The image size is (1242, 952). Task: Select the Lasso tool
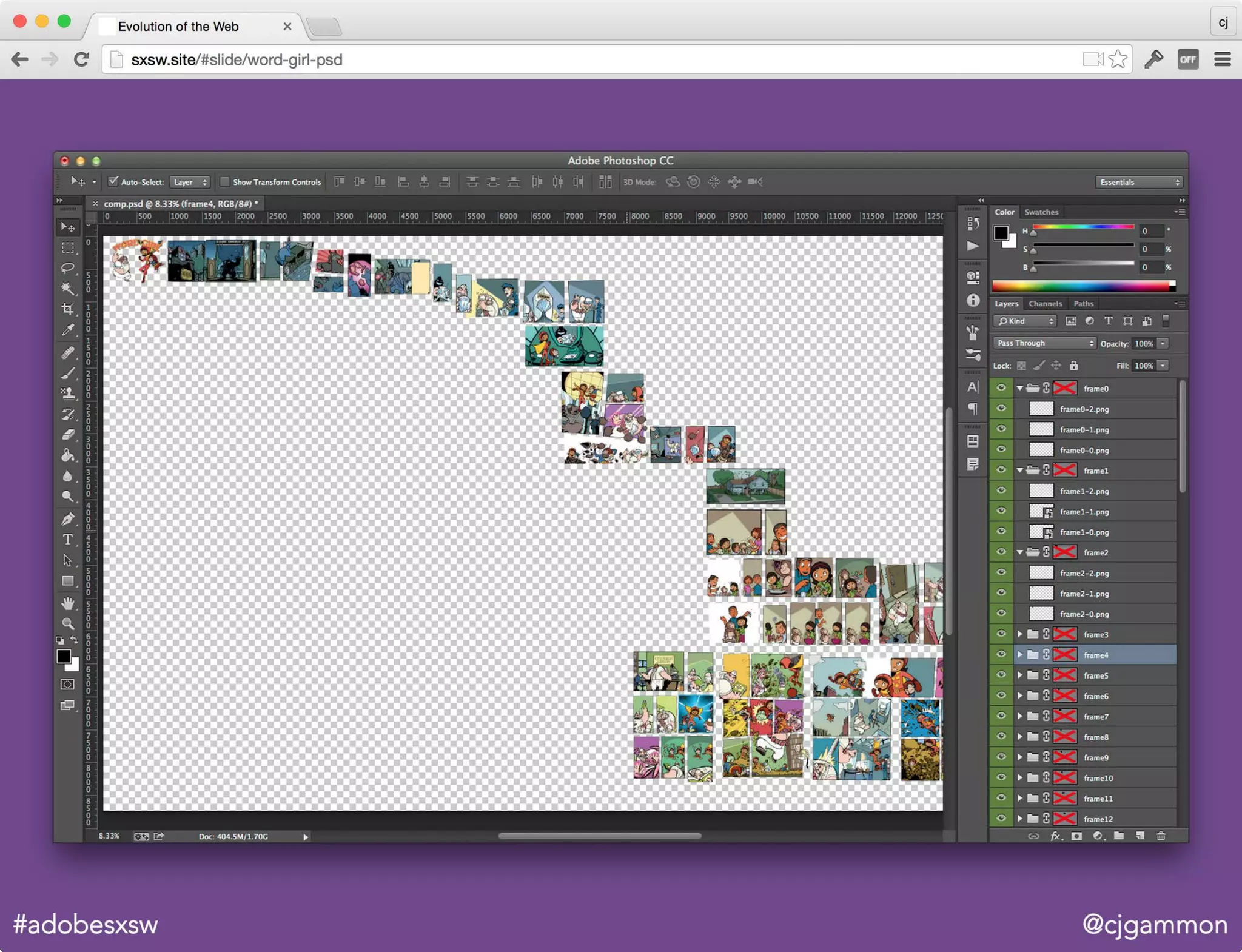pos(68,268)
